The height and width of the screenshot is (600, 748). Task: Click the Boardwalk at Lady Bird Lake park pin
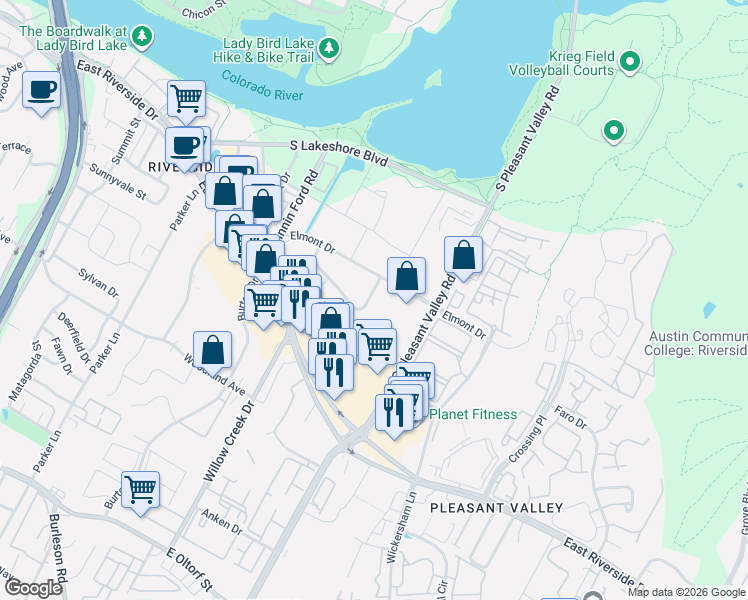coord(142,37)
